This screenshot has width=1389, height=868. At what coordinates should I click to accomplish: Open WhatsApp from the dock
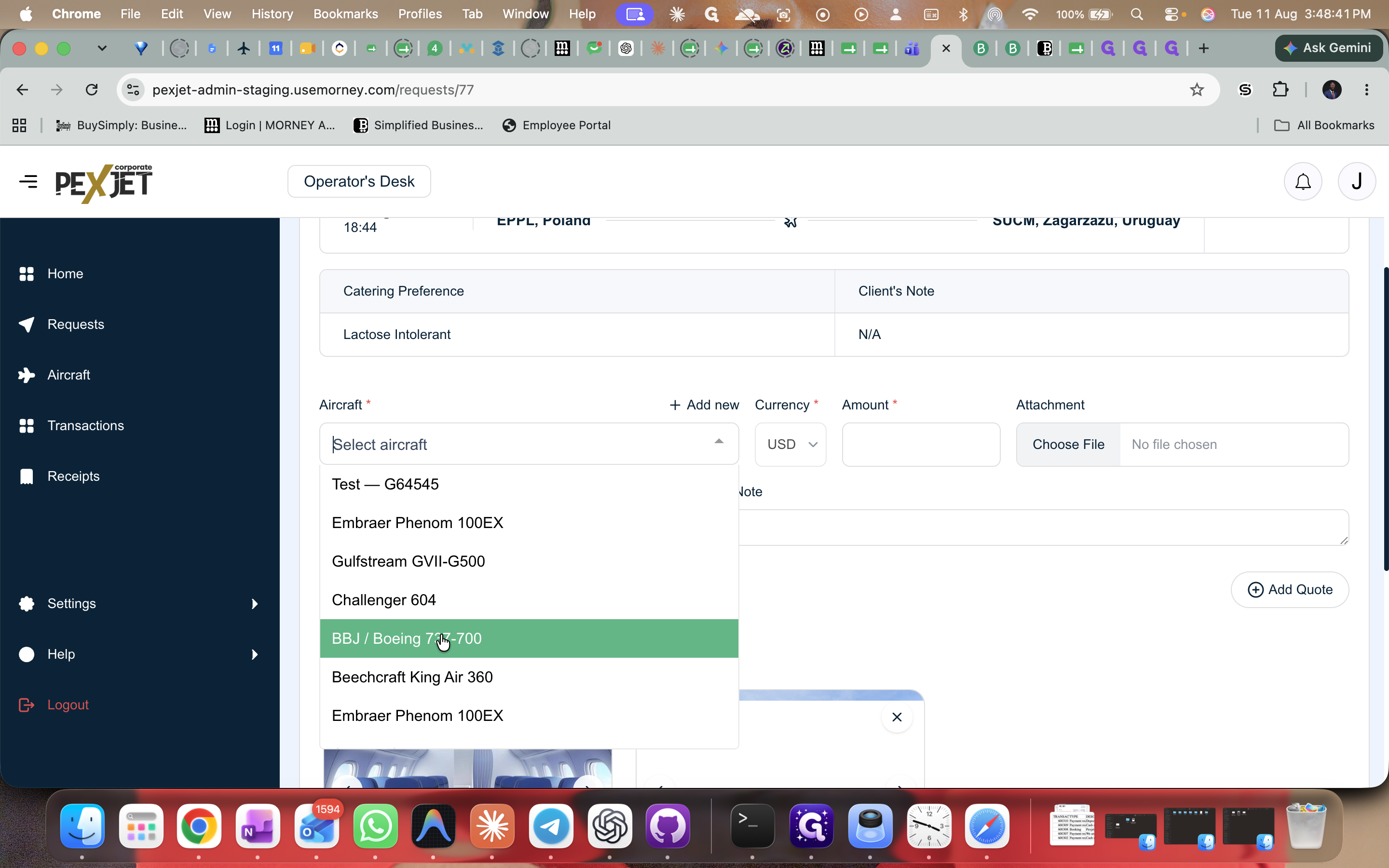375,826
